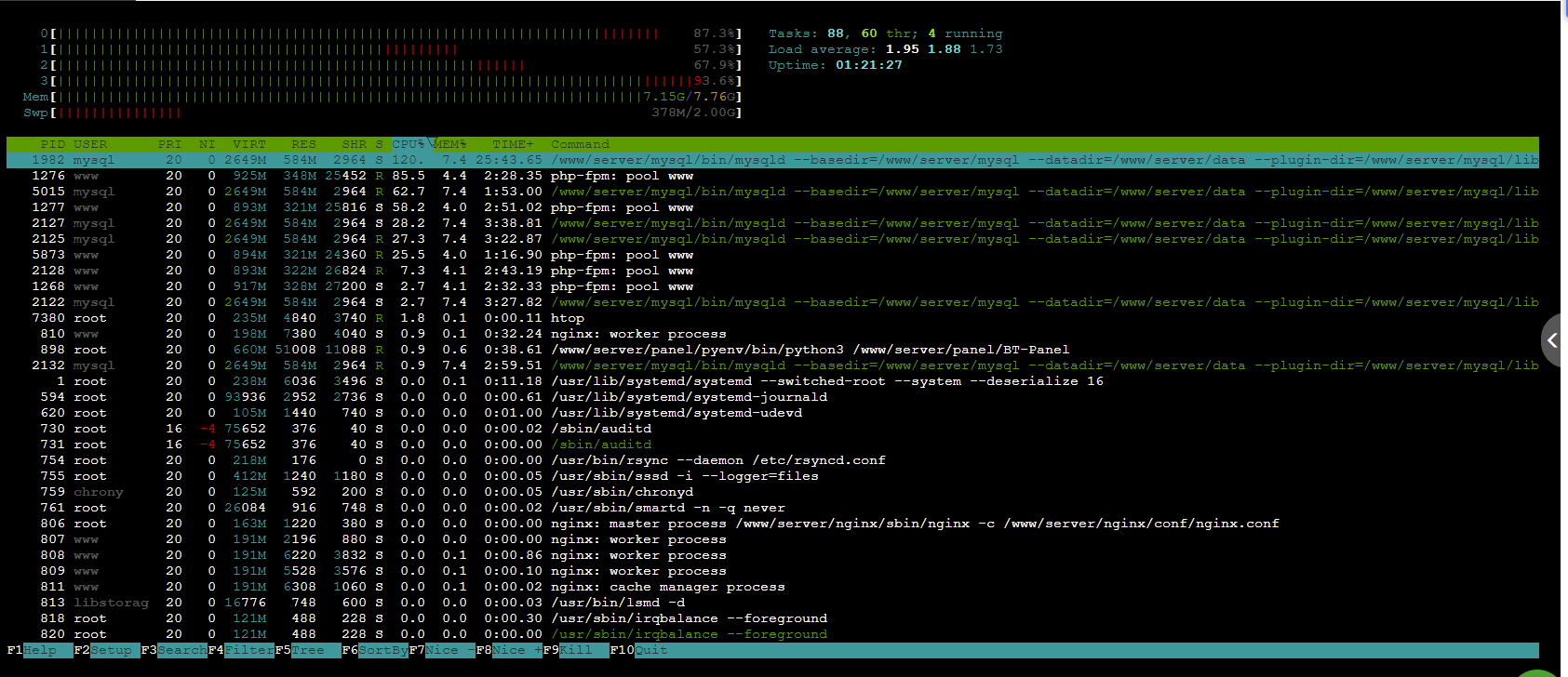Select php-fpm process with PID 1276
The height and width of the screenshot is (677, 1568).
[x=772, y=176]
